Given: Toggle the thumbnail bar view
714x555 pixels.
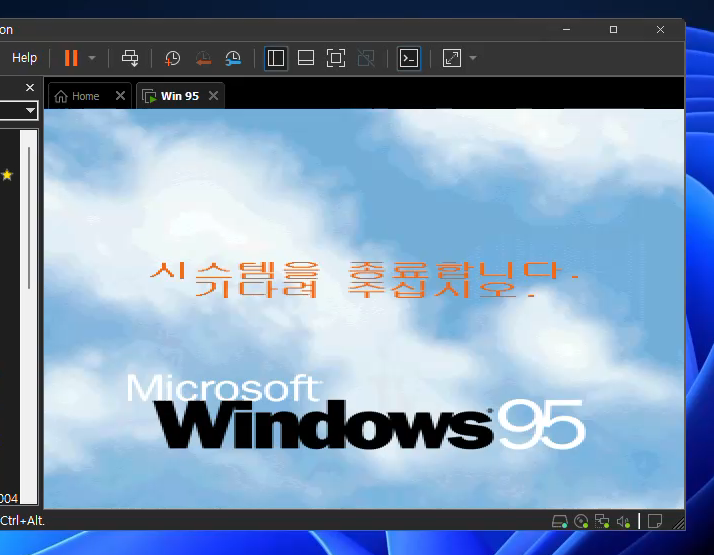Looking at the screenshot, I should (x=306, y=58).
